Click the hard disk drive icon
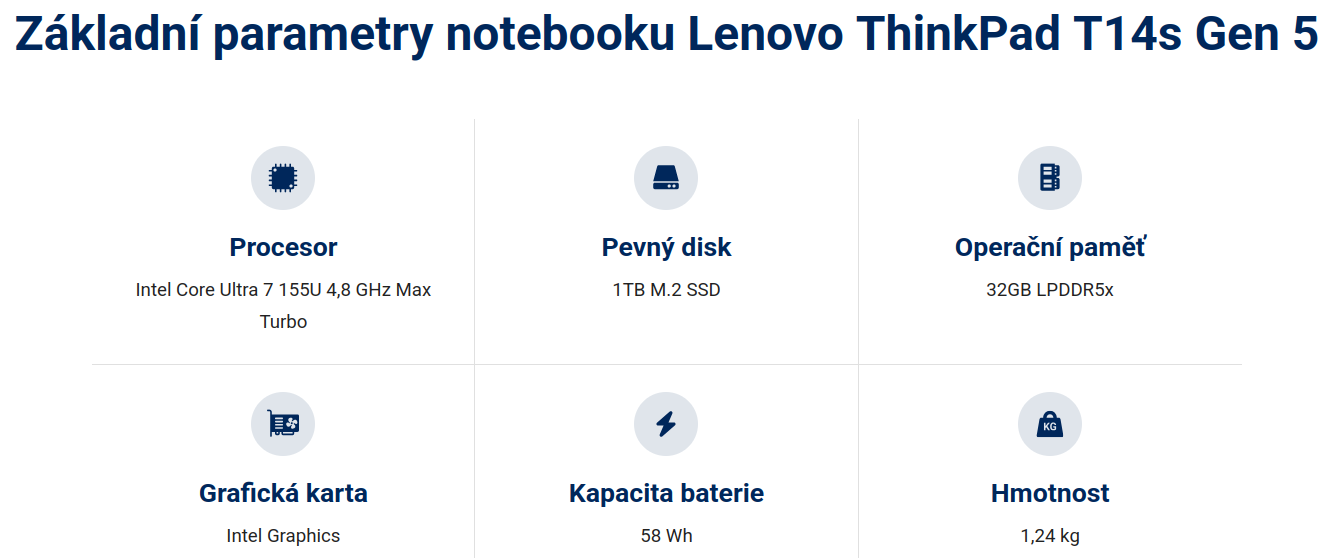 point(666,178)
